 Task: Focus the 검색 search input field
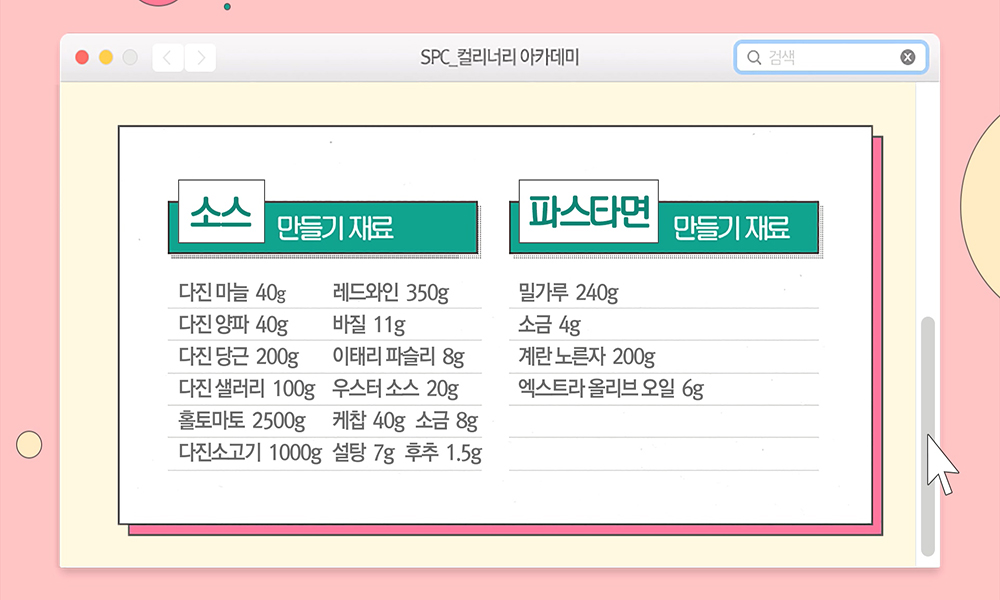[x=830, y=58]
